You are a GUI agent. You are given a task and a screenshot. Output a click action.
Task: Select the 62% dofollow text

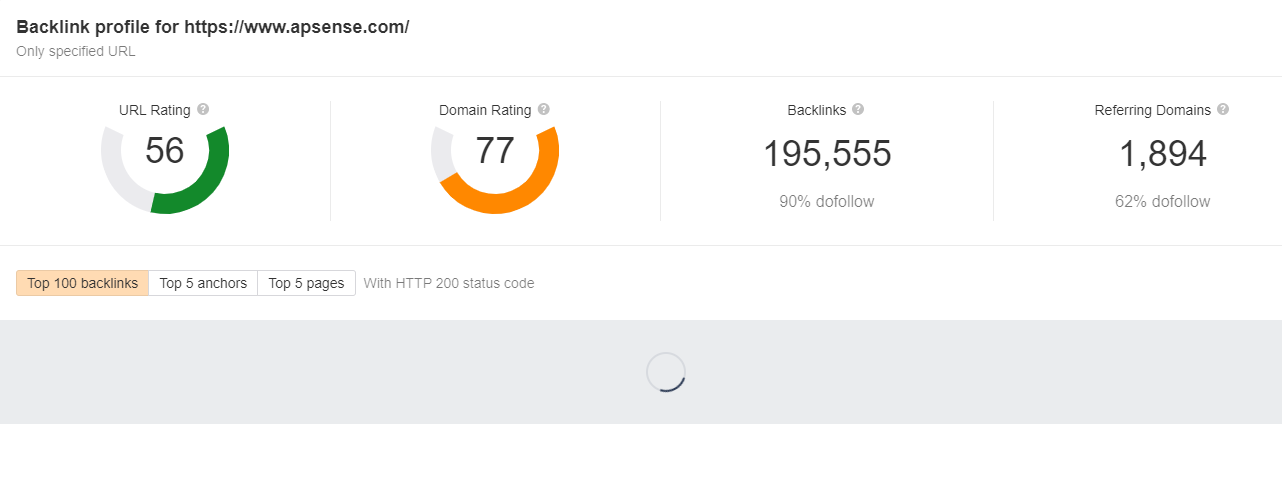[1162, 202]
